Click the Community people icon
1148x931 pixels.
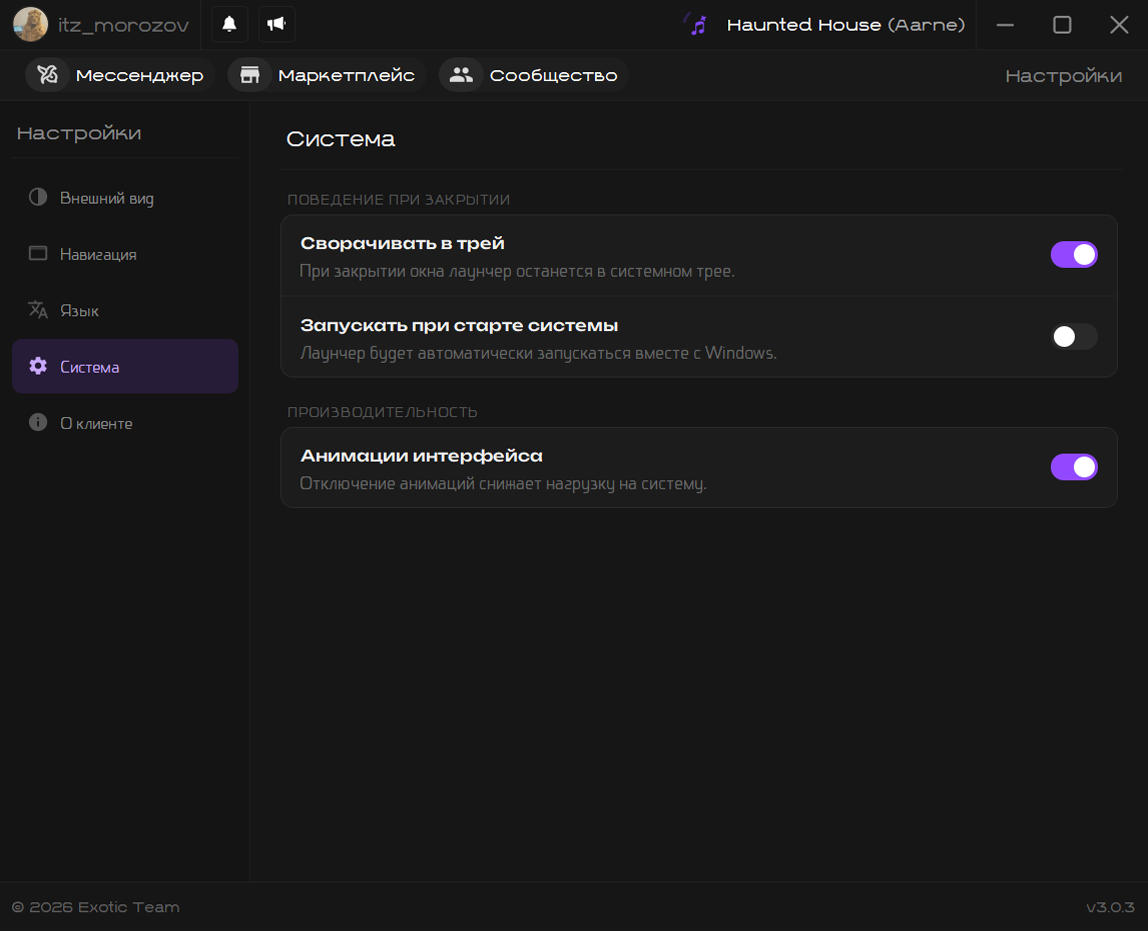tap(461, 75)
